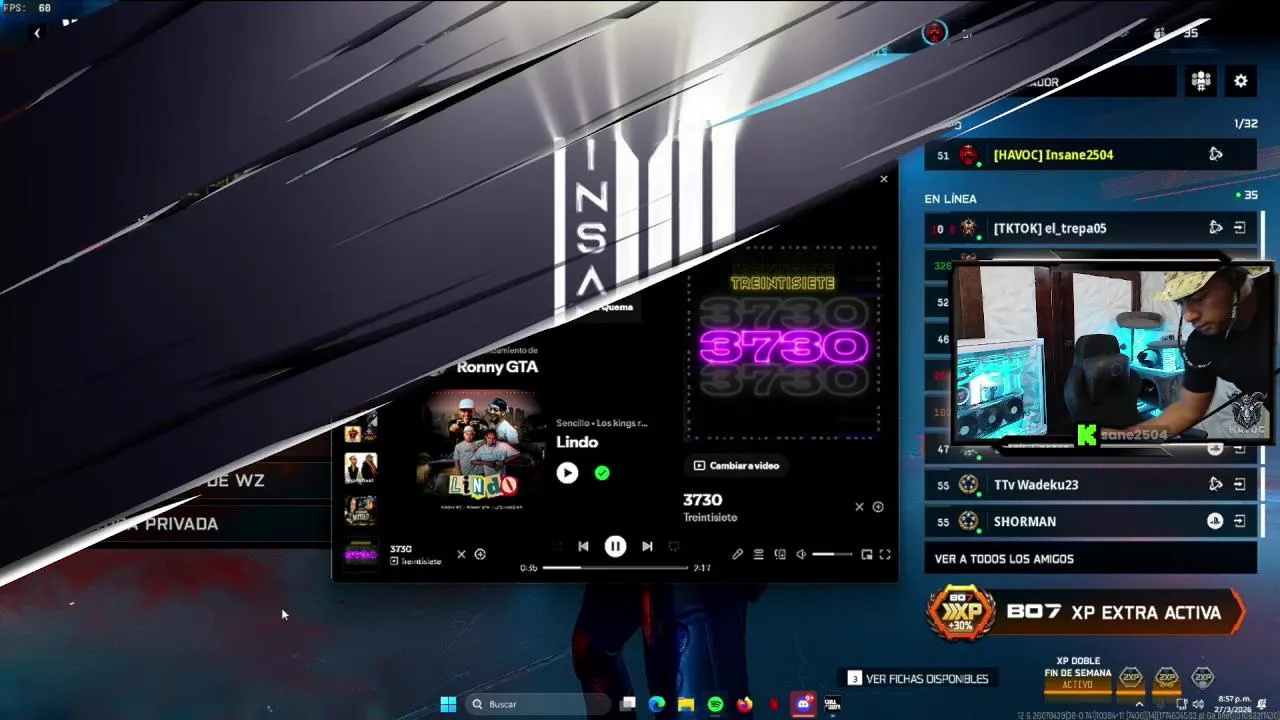The width and height of the screenshot is (1280, 720).
Task: Click the X next to 3730 Treintisiete in the right panel
Action: (x=859, y=507)
